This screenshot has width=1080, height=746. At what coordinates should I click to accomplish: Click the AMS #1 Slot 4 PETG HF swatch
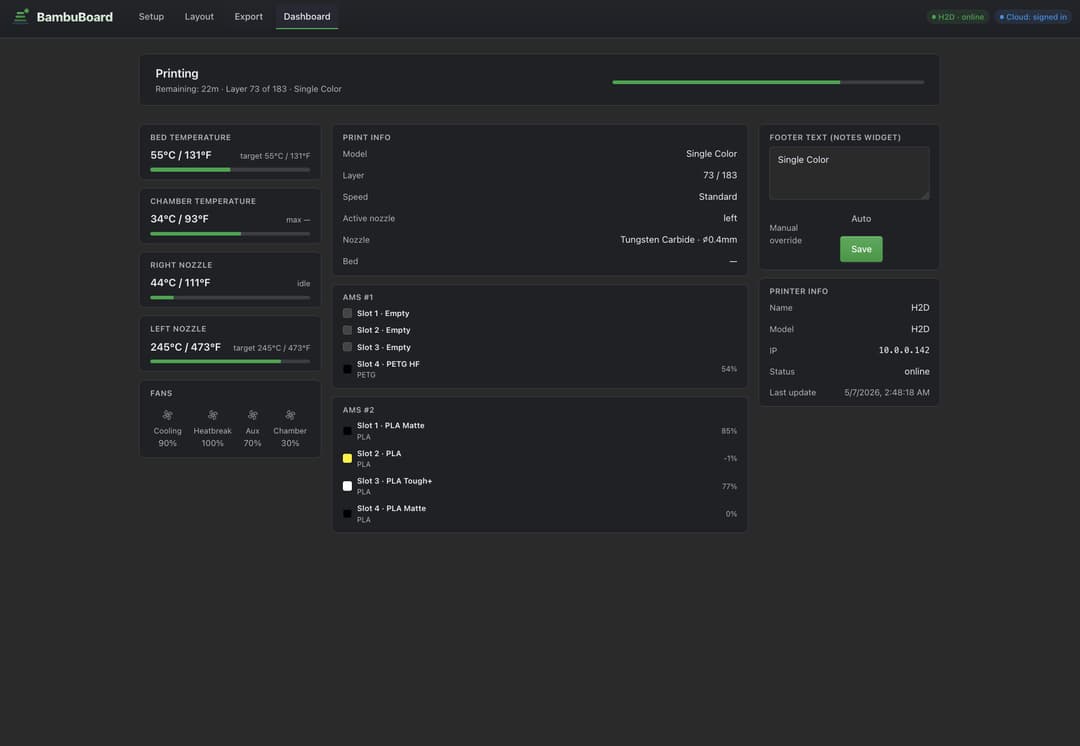pos(347,369)
